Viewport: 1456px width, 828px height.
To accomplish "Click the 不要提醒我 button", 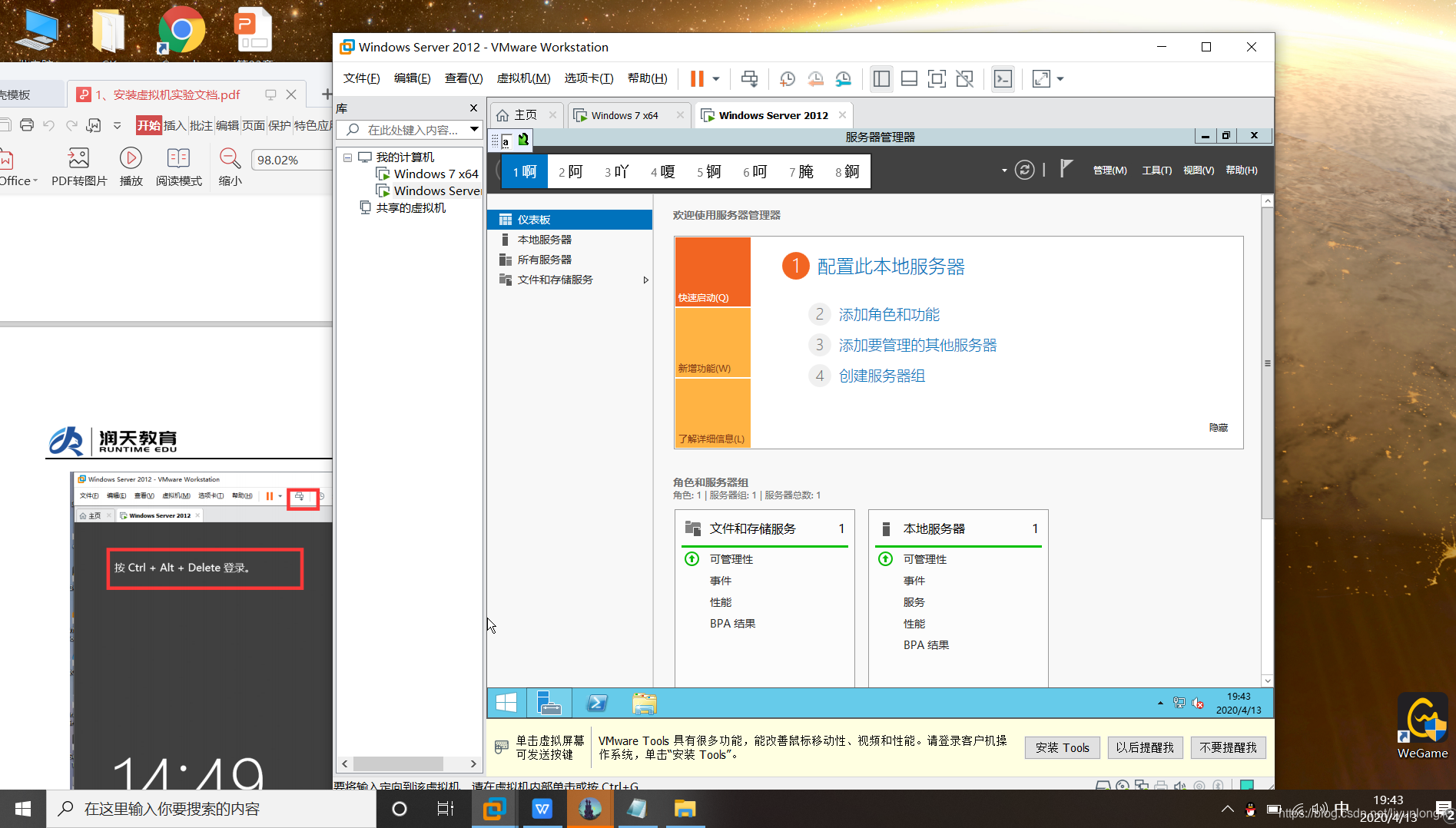I will click(x=1228, y=747).
